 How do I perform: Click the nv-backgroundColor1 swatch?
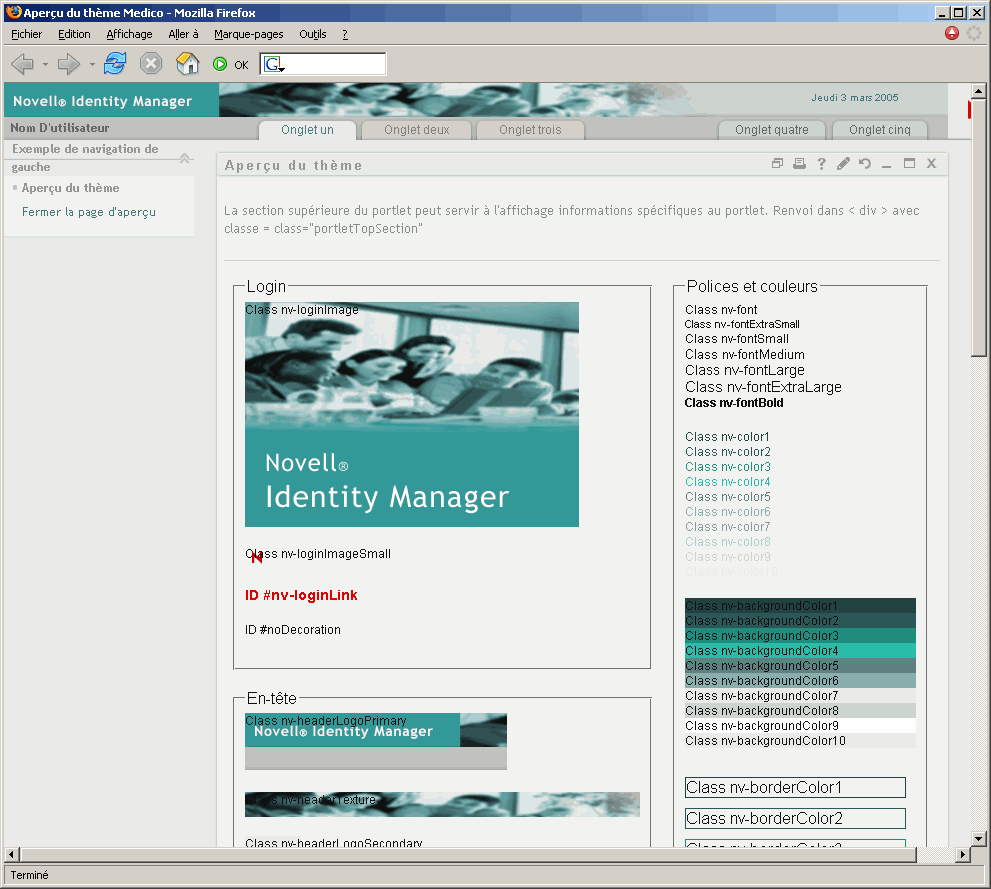click(800, 606)
